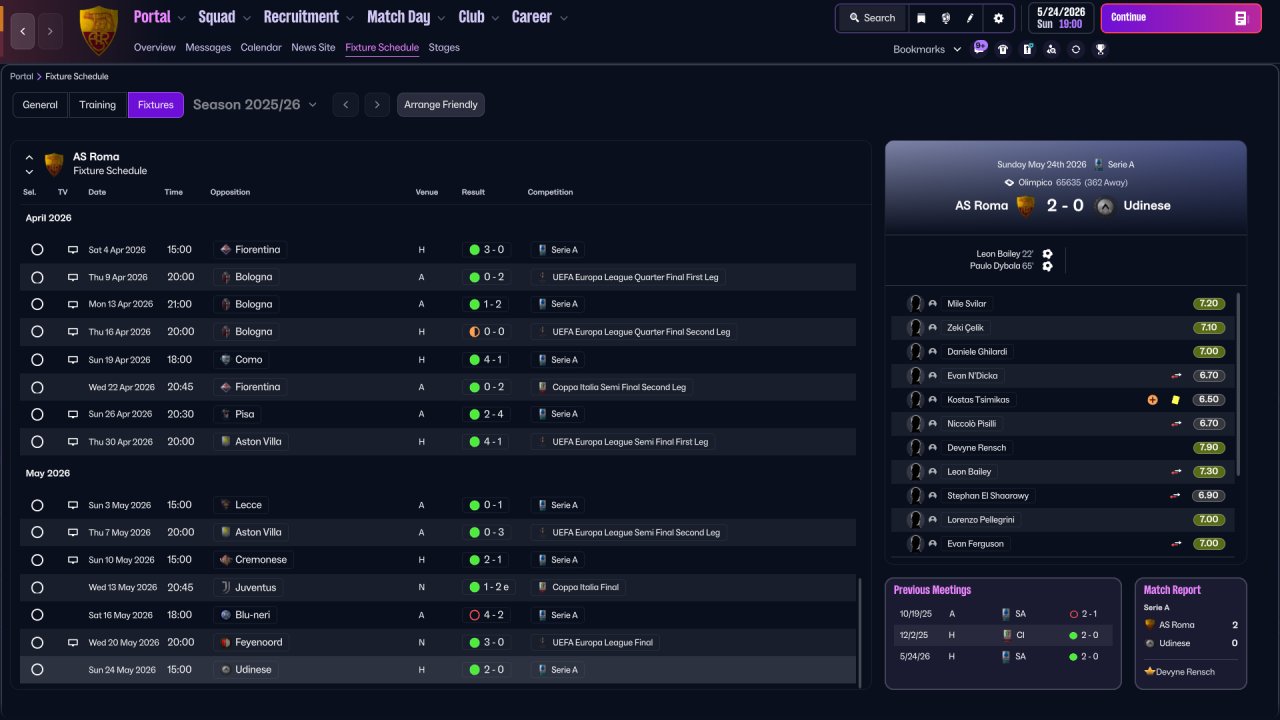Open Mile Svilar's player name
Screen dimensions: 1280x720
point(967,304)
